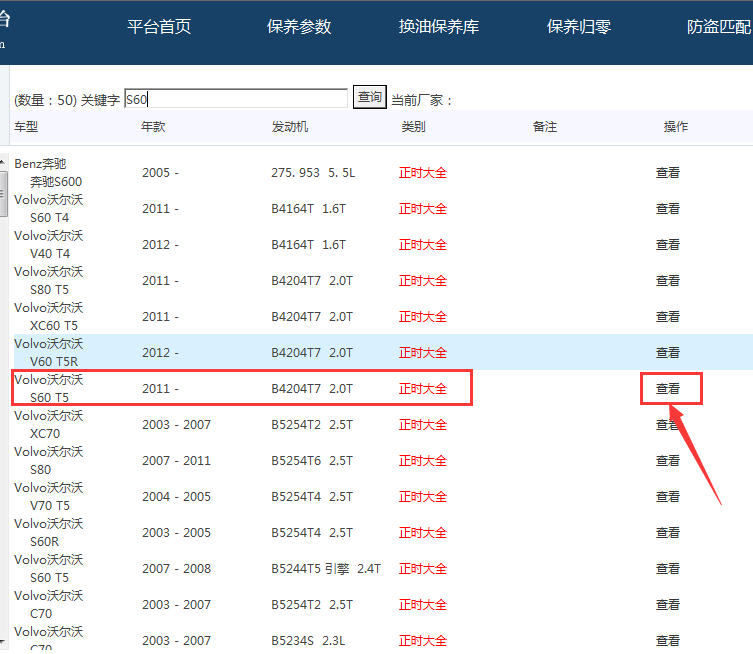Screen dimensions: 753x654
Task: Click 查看 for Volvo S80 2007 - 2011
Action: point(668,460)
